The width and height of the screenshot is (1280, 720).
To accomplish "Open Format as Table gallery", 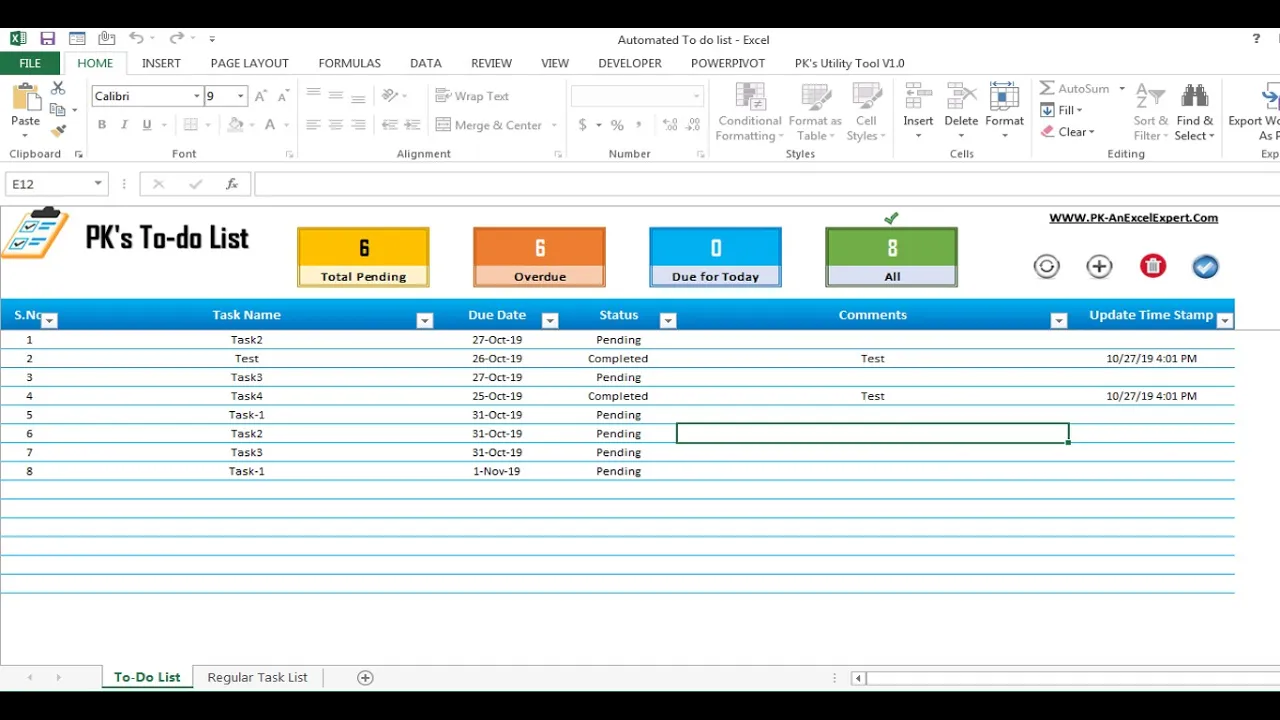I will [815, 112].
